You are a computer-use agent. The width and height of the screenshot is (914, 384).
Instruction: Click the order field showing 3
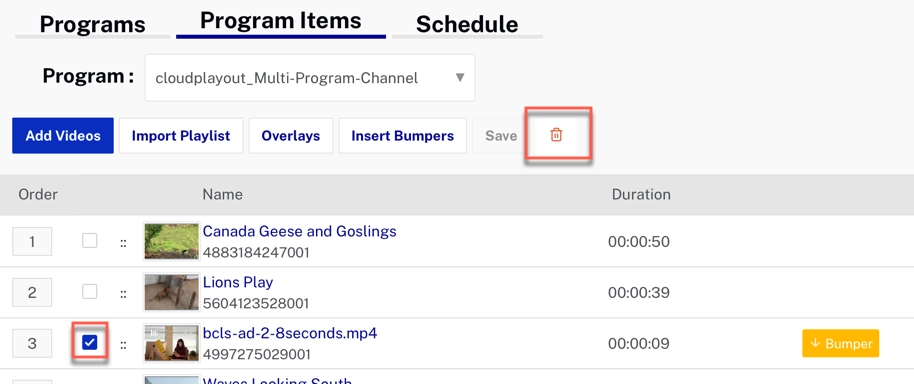[32, 343]
